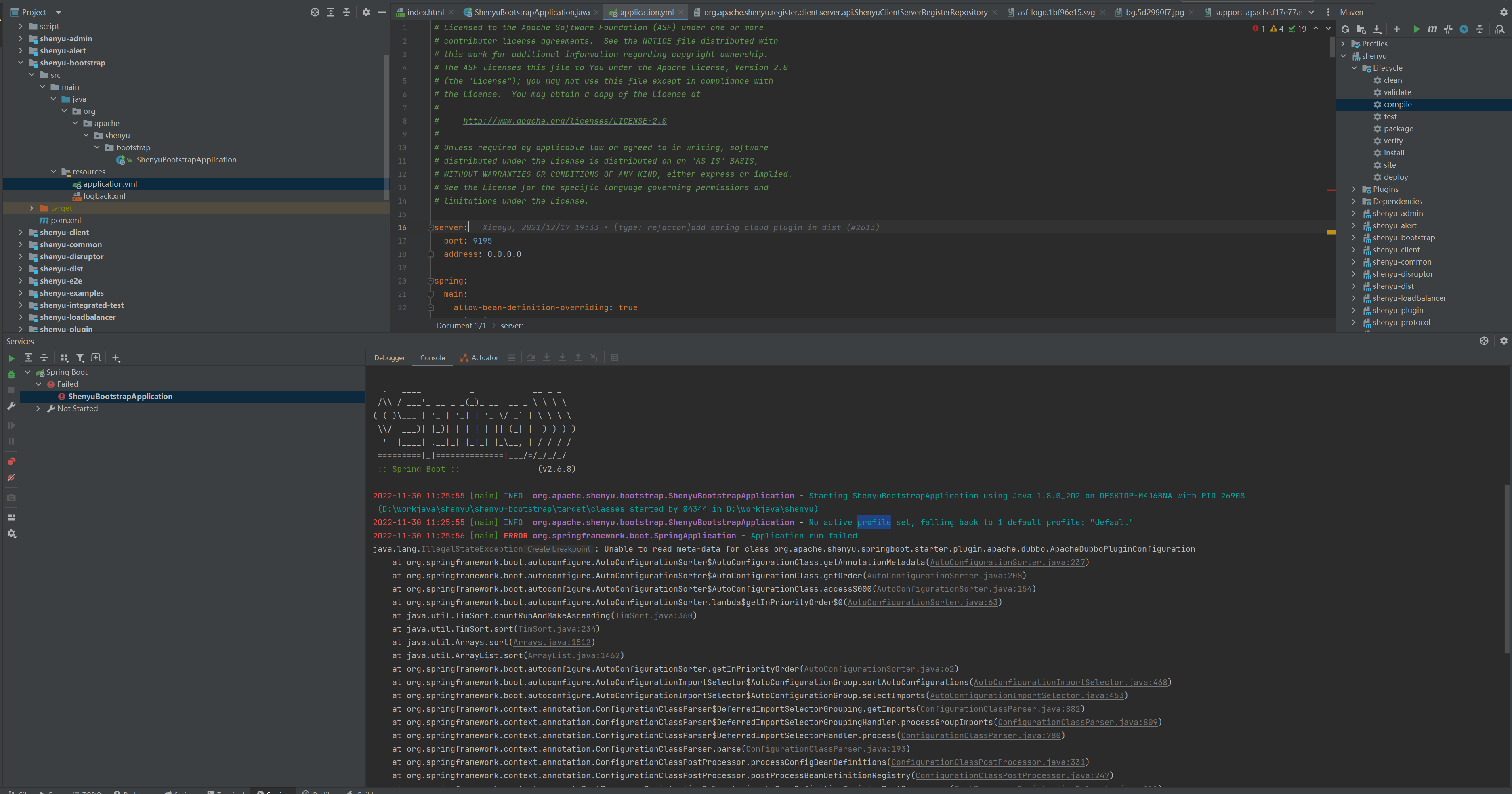Expand the shenyu-client project folder

click(21, 232)
